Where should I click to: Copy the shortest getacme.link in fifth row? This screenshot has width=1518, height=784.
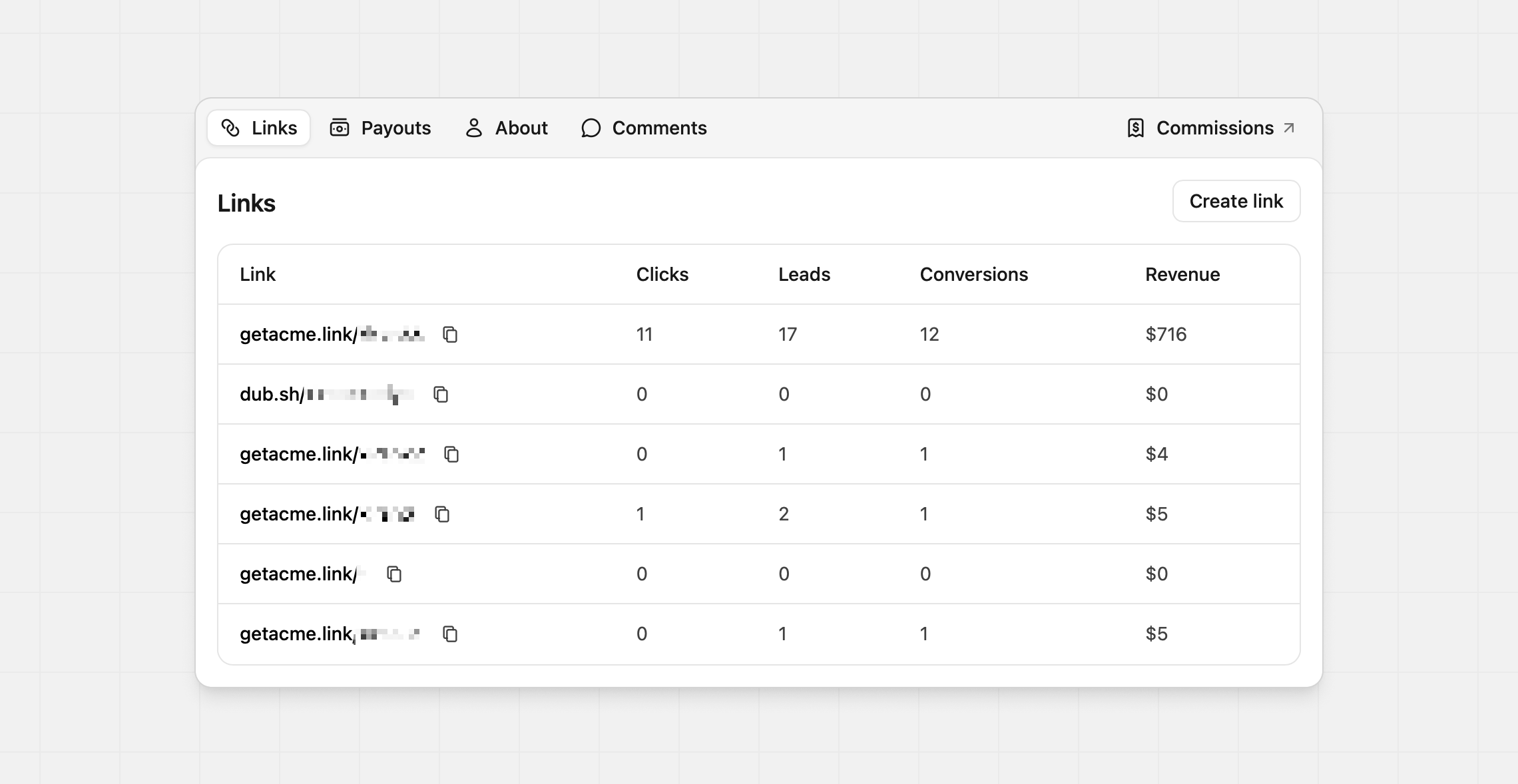pos(394,574)
